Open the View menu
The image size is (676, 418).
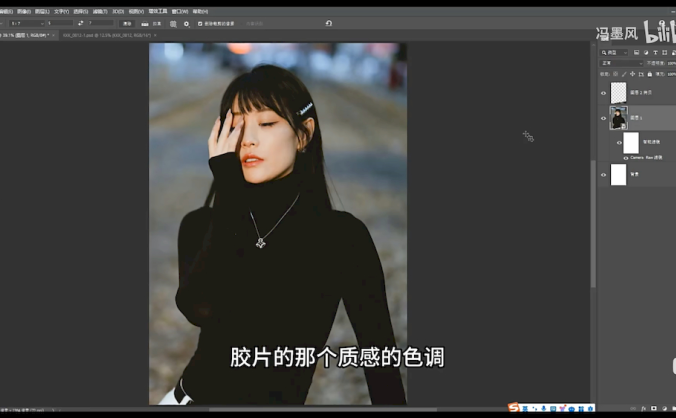136,11
